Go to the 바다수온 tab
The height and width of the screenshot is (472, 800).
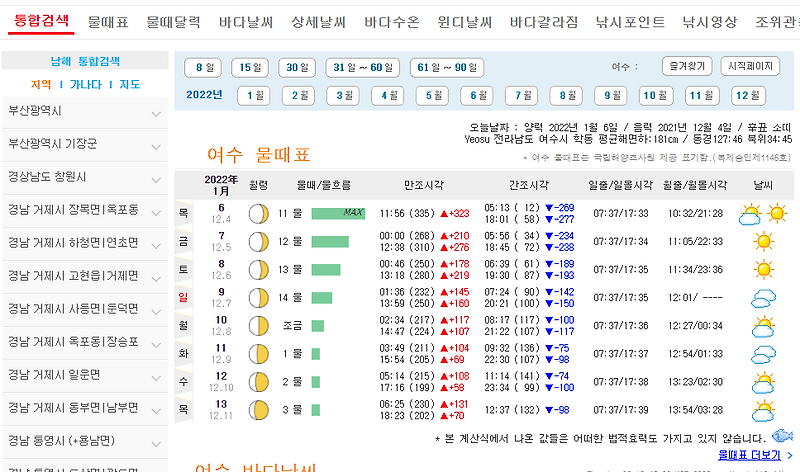click(391, 22)
